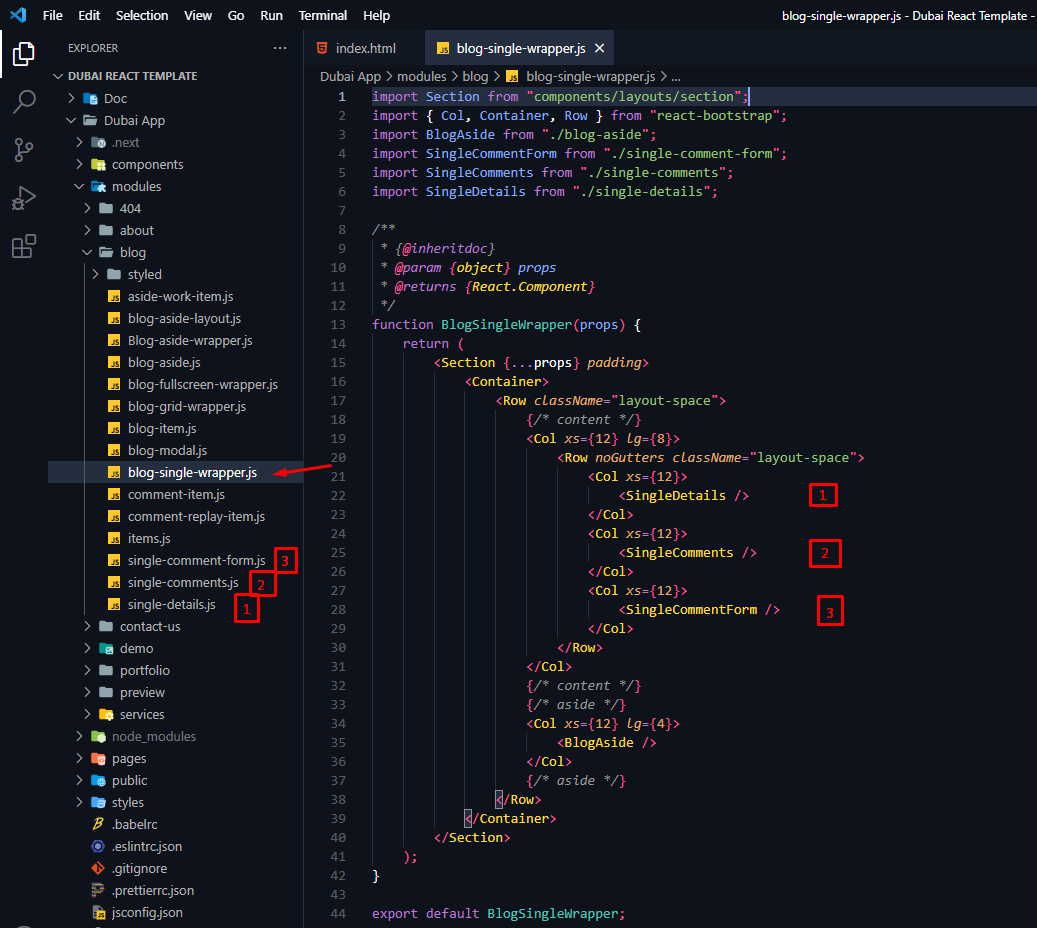The image size is (1037, 928).
Task: Click the VS Code logo icon
Action: pos(19,15)
